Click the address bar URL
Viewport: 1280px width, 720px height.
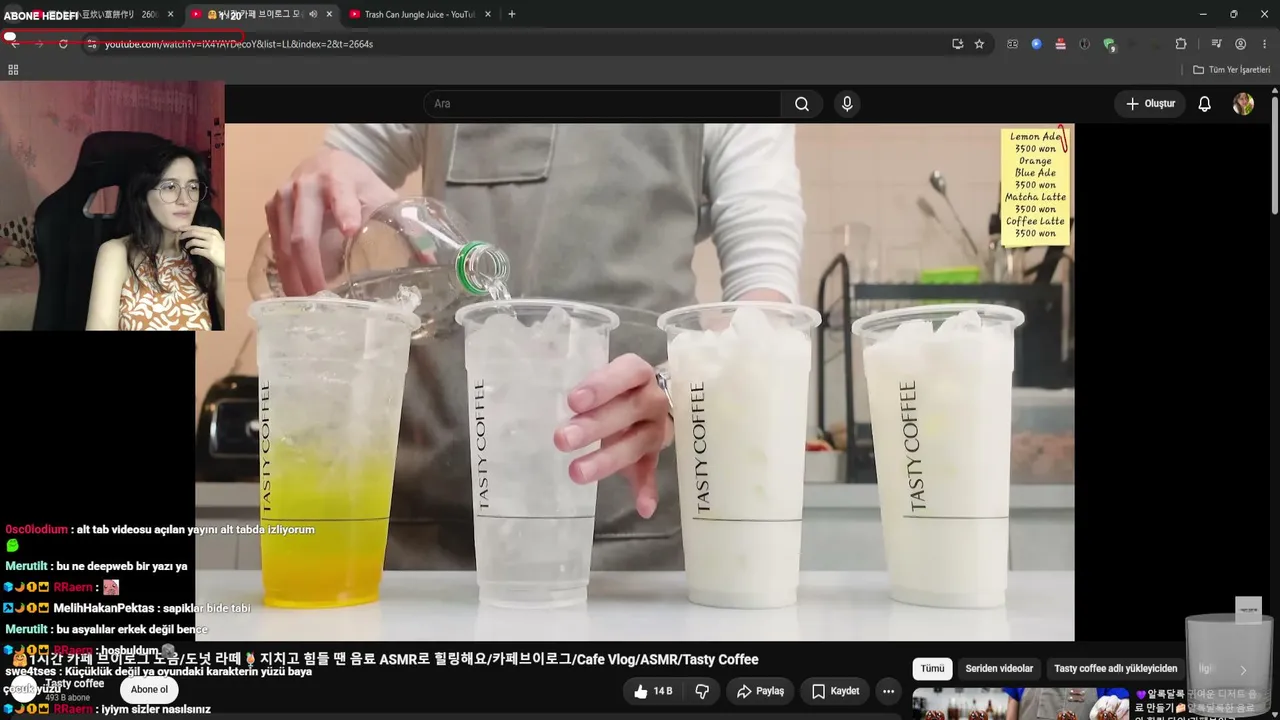(x=239, y=44)
